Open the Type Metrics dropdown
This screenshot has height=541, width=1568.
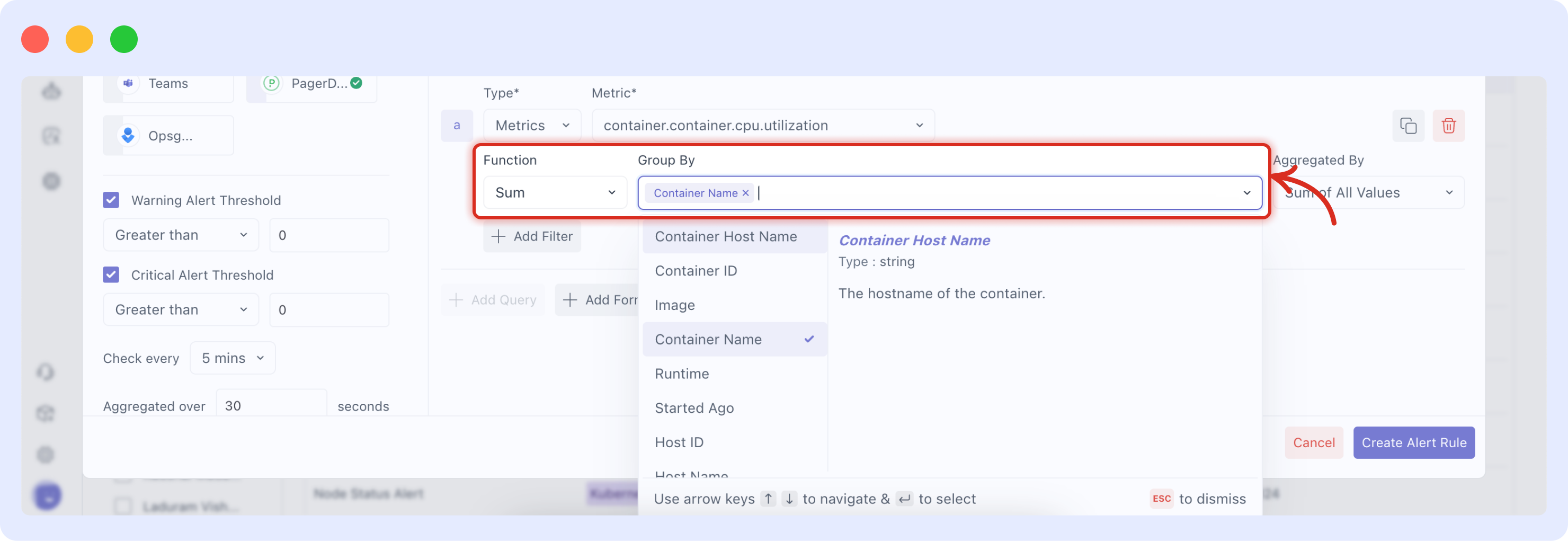pyautogui.click(x=531, y=126)
